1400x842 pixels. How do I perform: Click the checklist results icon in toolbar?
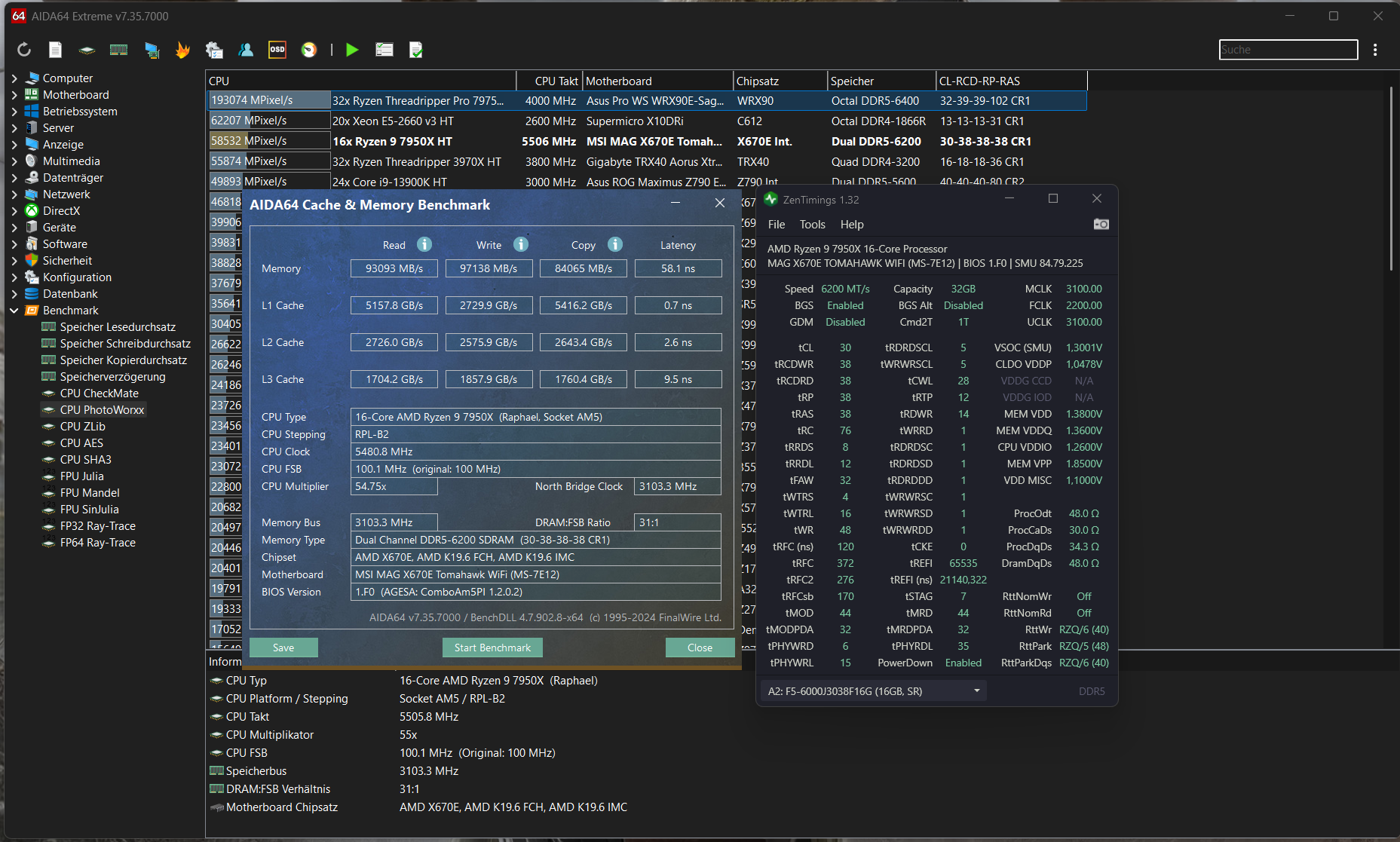click(x=384, y=50)
